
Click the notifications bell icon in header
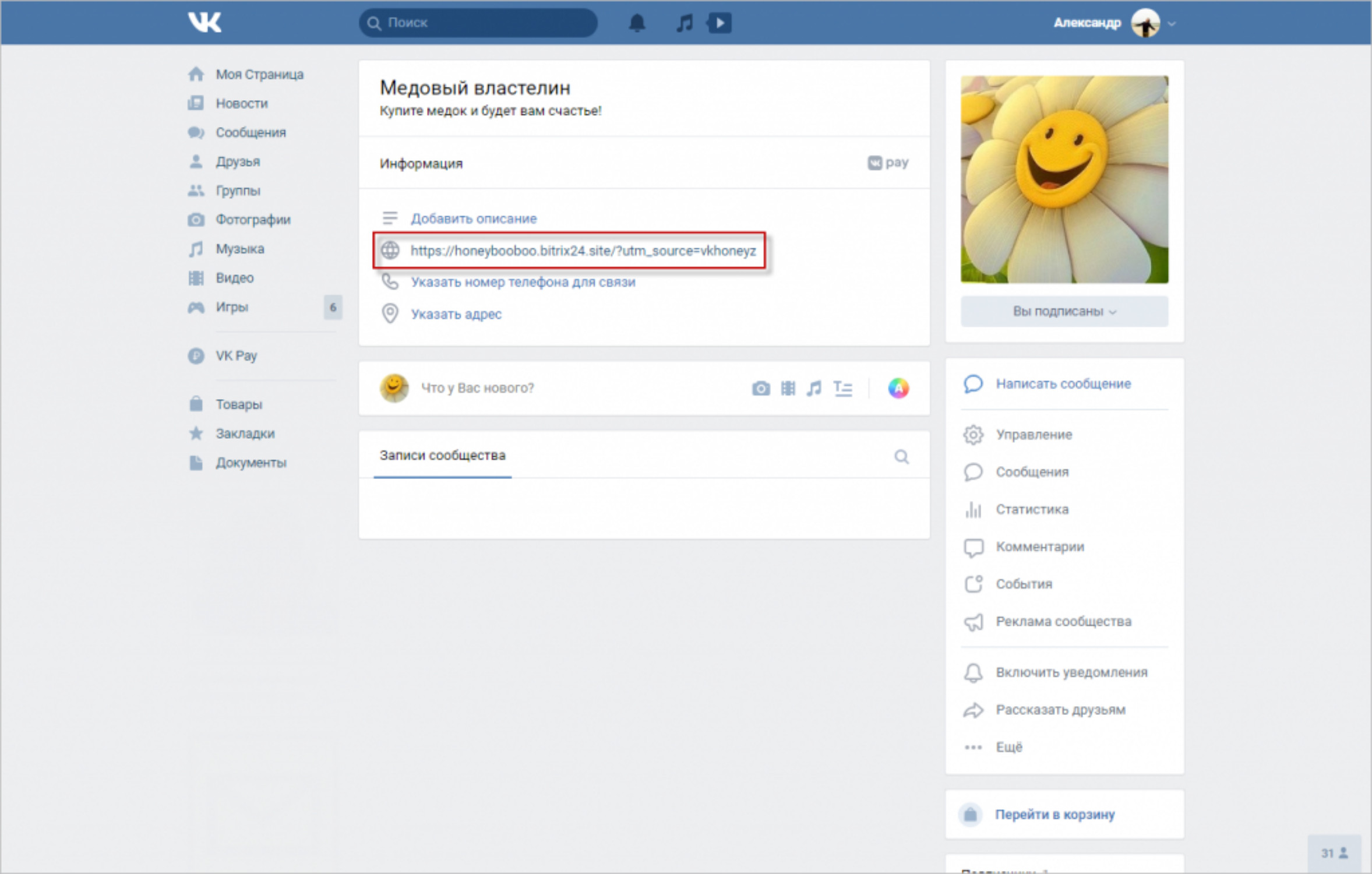(637, 23)
